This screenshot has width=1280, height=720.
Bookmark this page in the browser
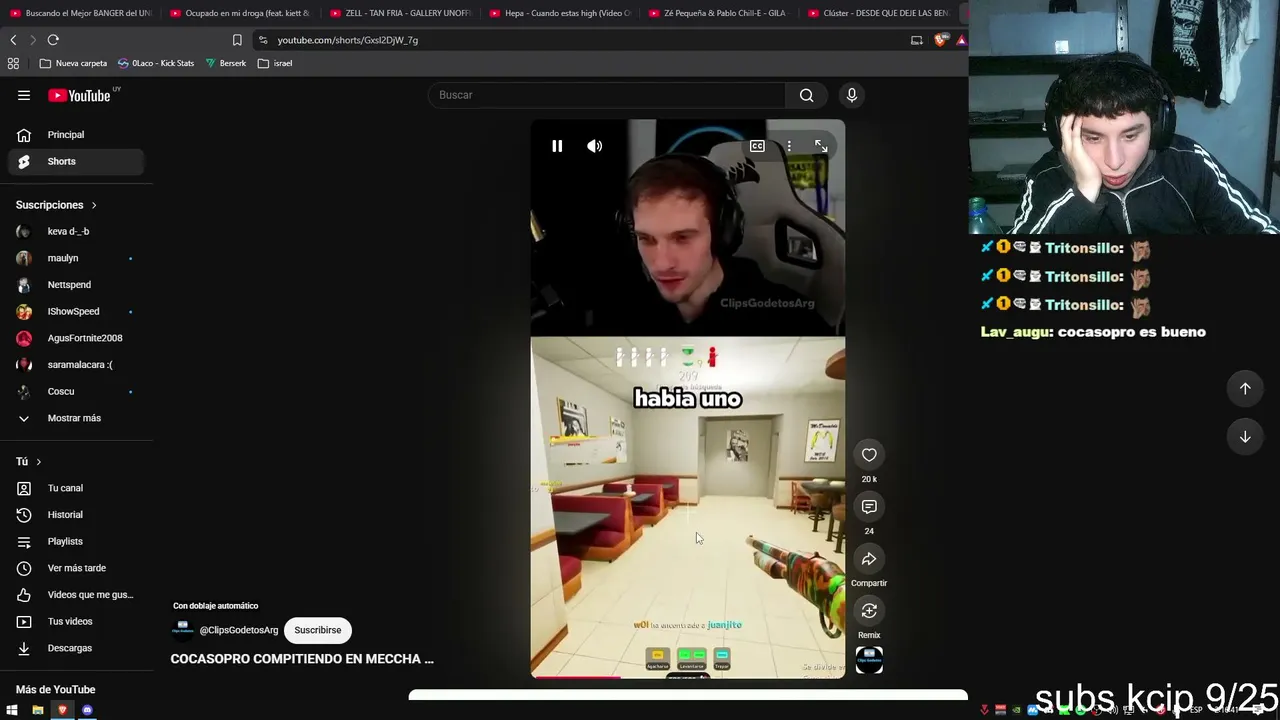point(237,40)
